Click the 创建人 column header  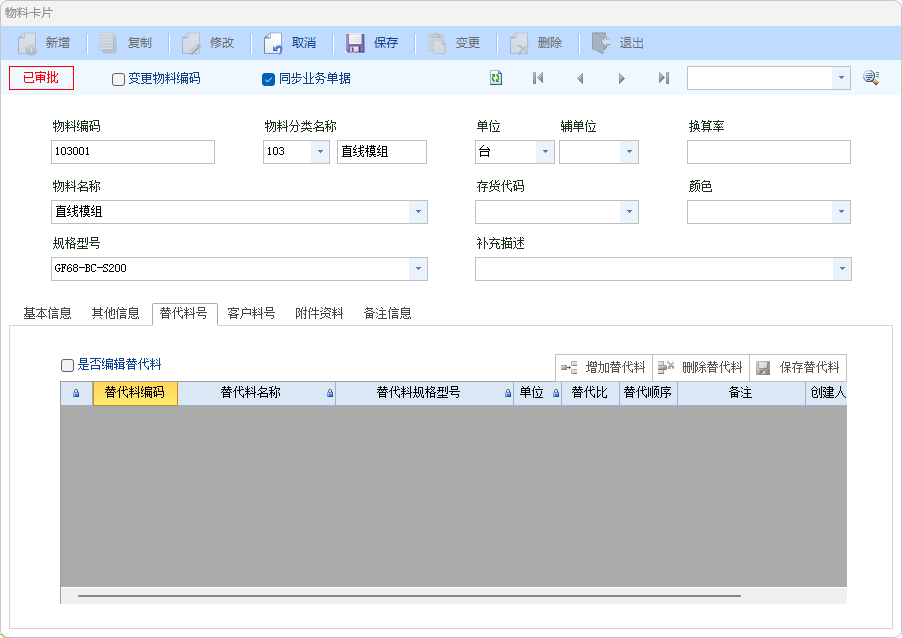click(827, 393)
